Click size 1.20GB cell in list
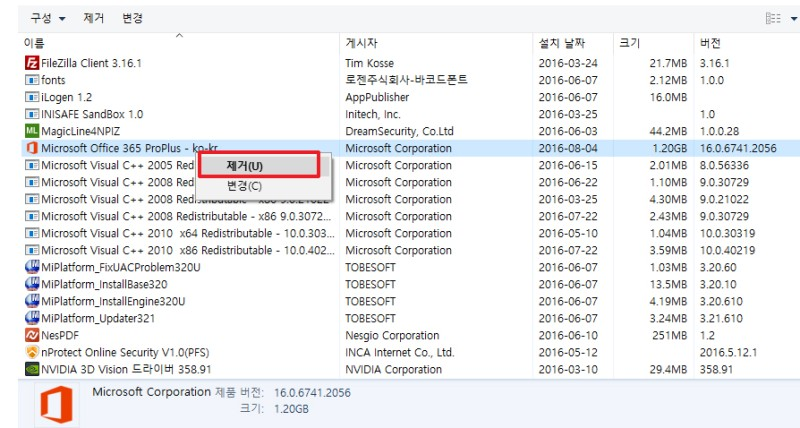Image resolution: width=800 pixels, height=428 pixels. coord(669,148)
